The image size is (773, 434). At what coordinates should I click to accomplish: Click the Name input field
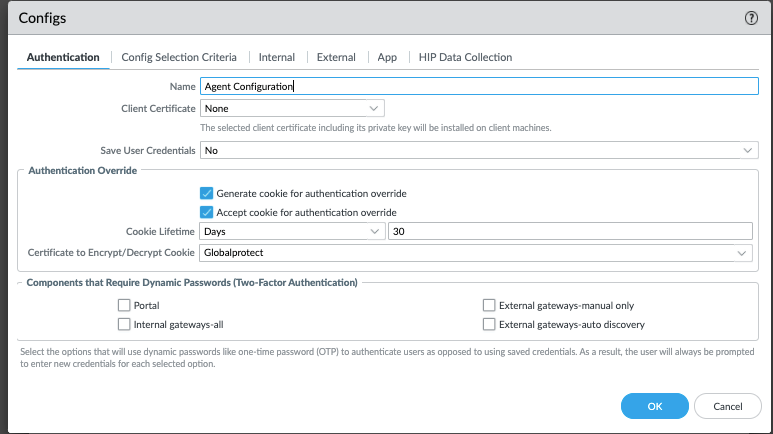pyautogui.click(x=479, y=86)
